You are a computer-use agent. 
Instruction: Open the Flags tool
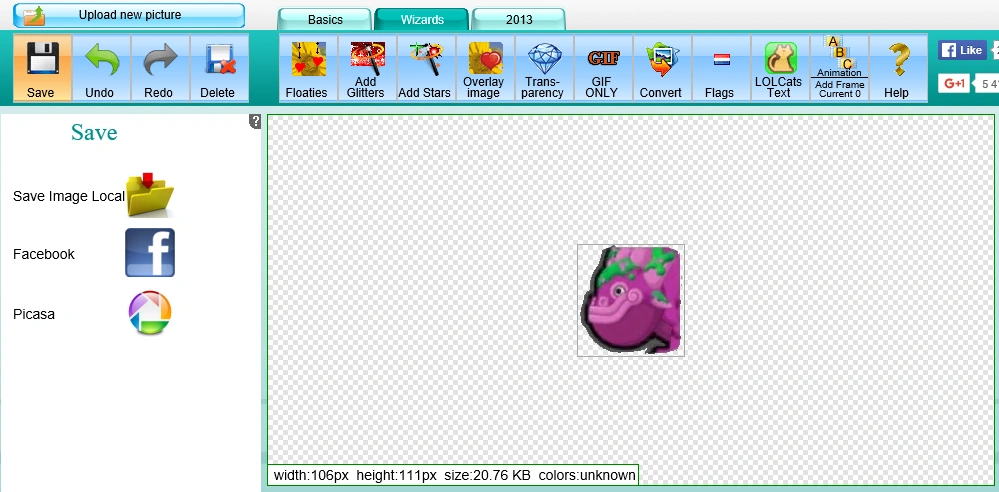(x=720, y=68)
